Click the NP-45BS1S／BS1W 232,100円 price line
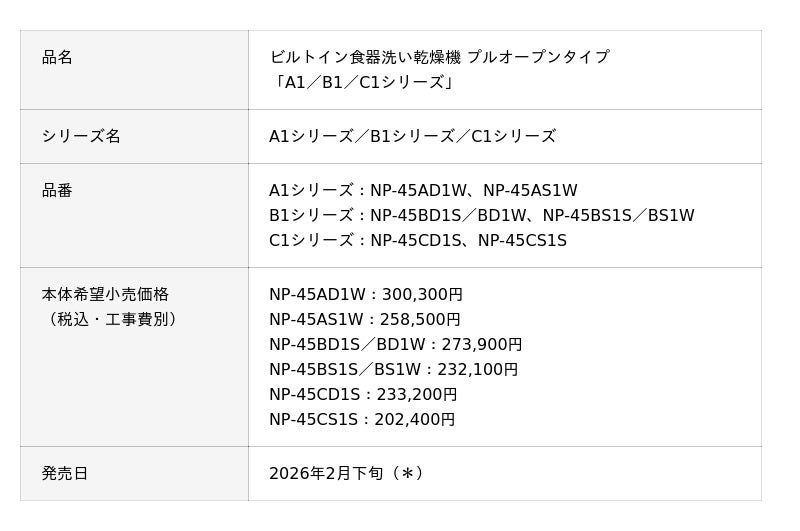The width and height of the screenshot is (800, 531). [x=393, y=370]
